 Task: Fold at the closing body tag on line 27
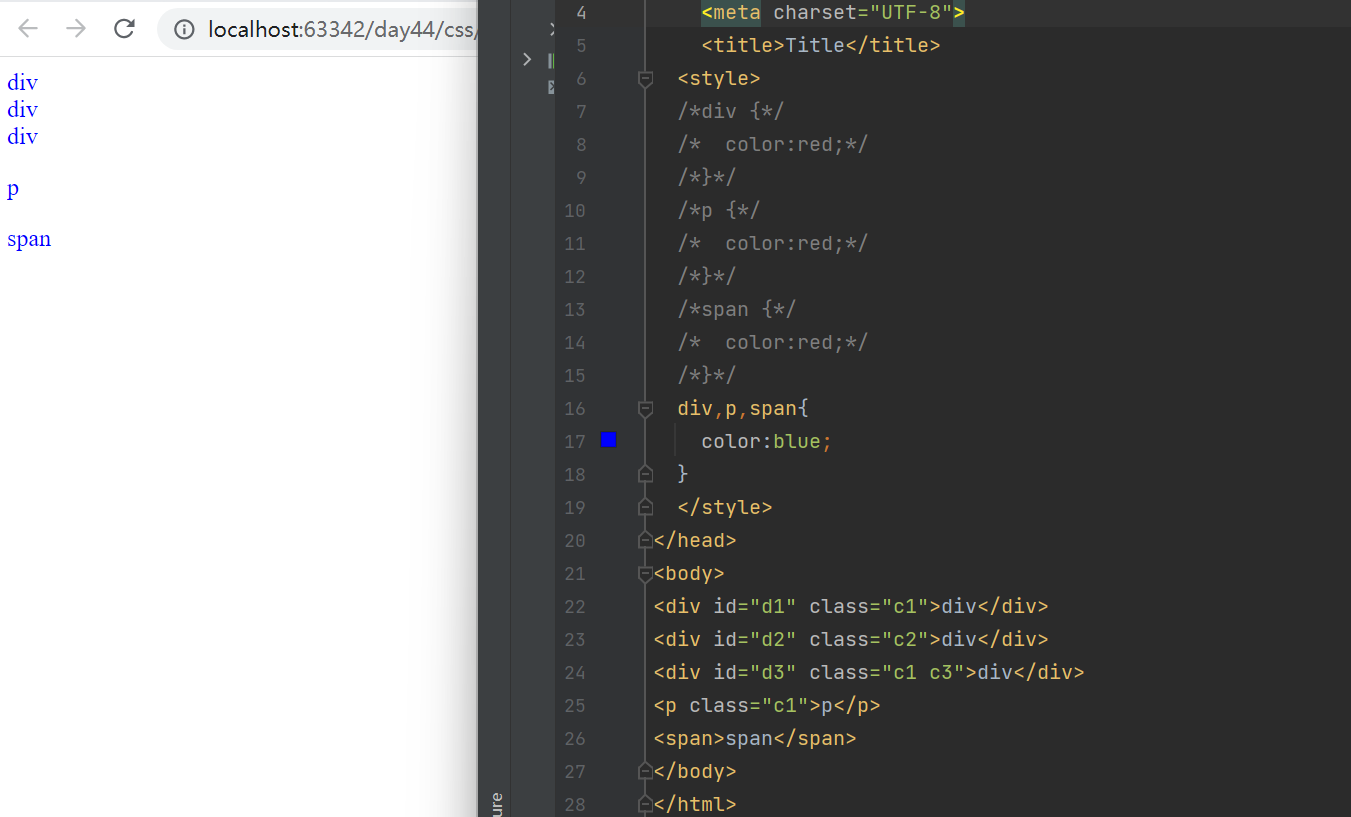click(645, 771)
